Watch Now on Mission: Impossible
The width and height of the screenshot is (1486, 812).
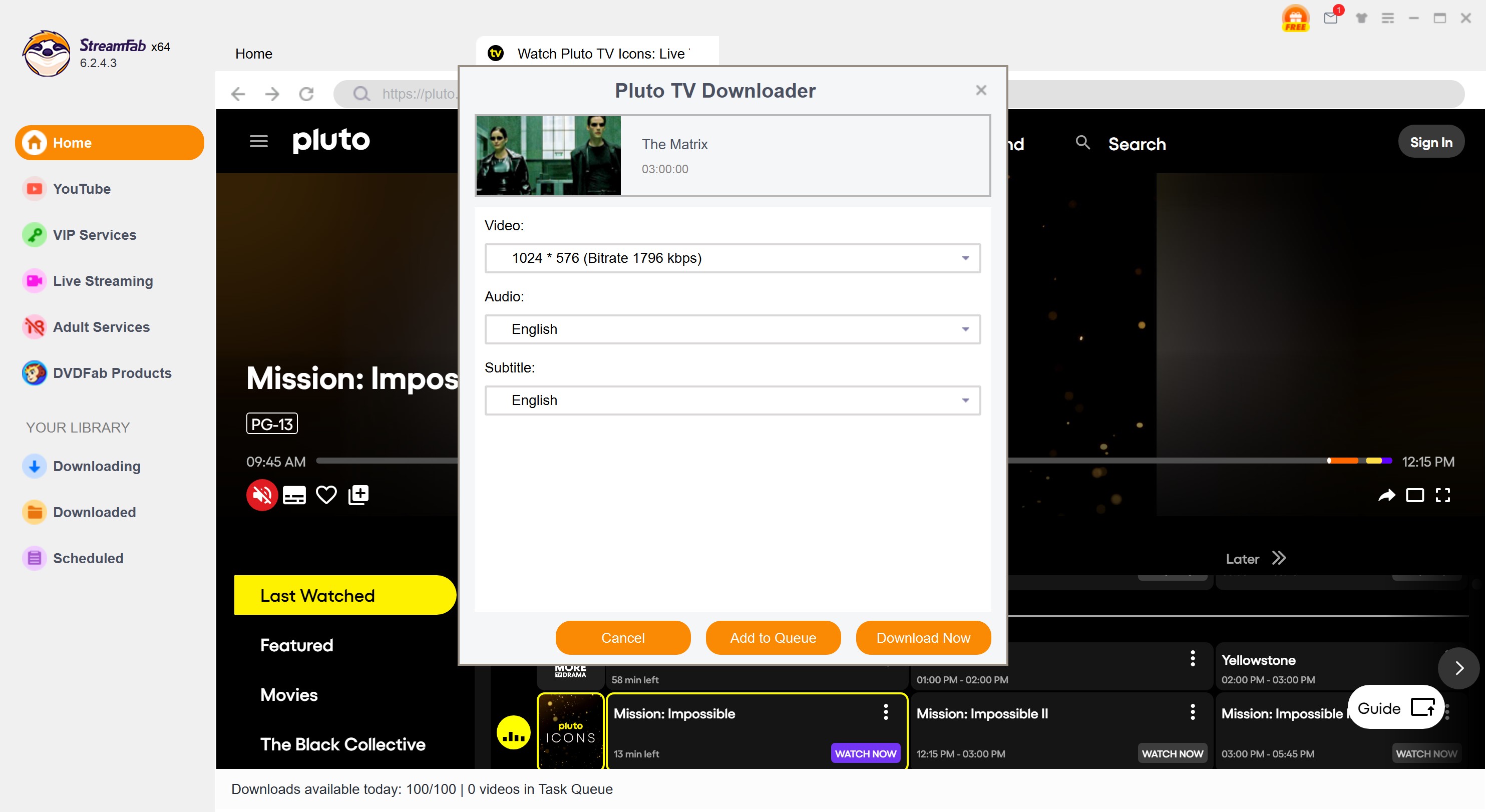pos(865,753)
